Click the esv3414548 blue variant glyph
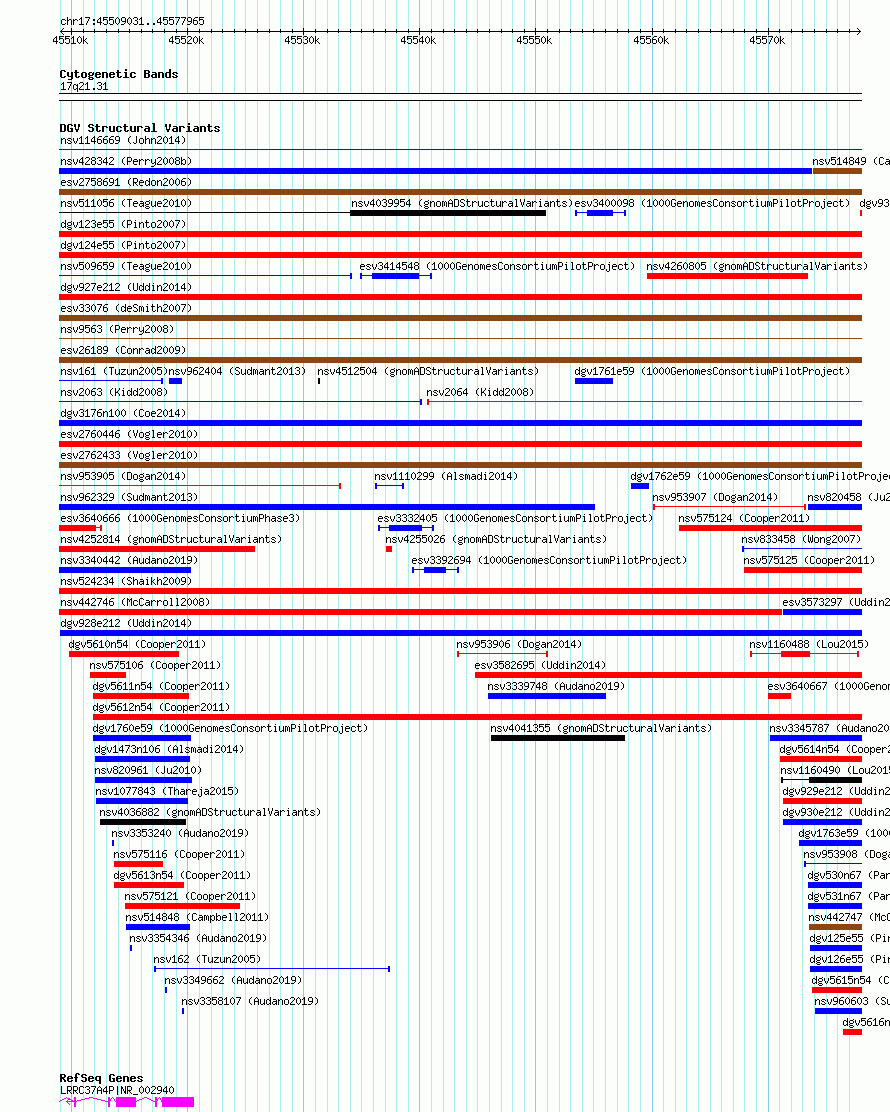Image resolution: width=890 pixels, height=1112 pixels. 396,276
